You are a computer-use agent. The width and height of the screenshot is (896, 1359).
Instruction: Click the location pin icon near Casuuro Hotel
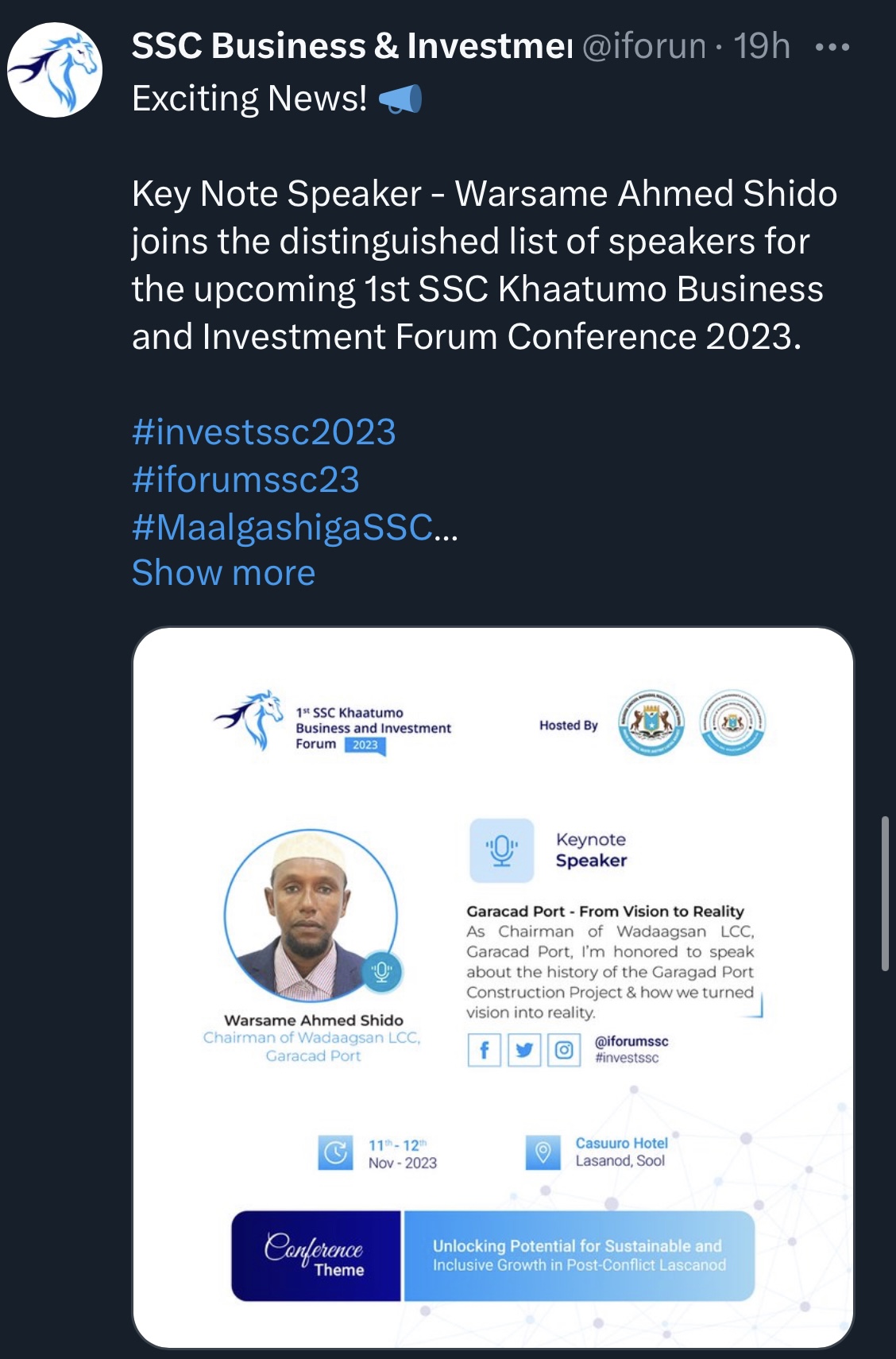tap(543, 1152)
